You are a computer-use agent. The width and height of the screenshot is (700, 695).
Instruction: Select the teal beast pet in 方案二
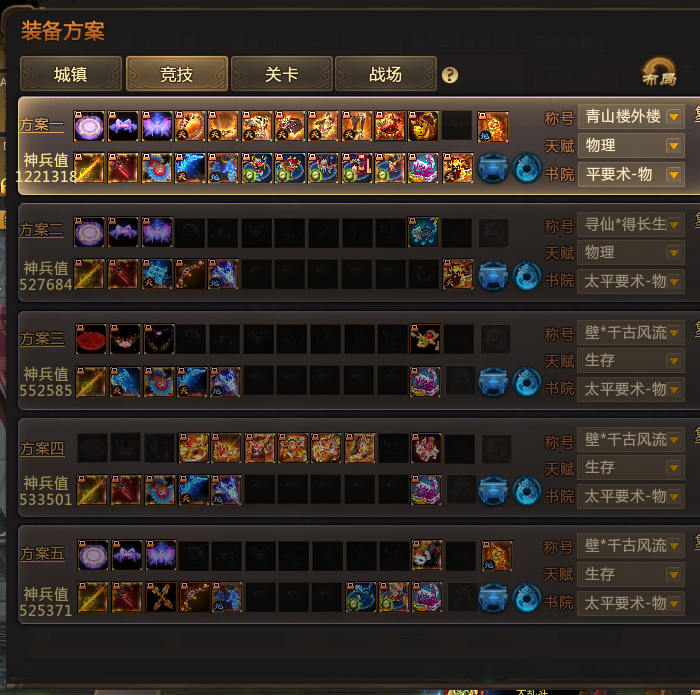[x=423, y=232]
